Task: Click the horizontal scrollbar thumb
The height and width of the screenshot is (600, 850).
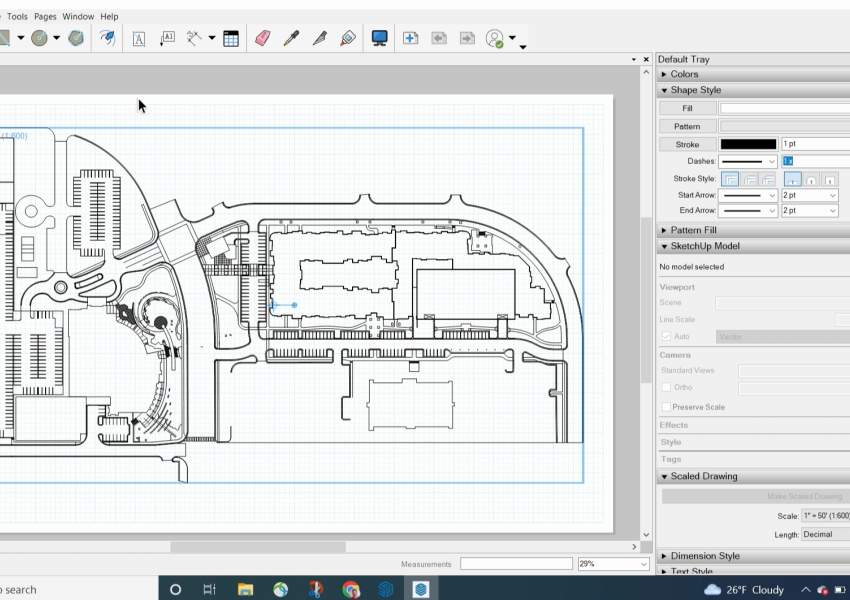Action: (258, 547)
